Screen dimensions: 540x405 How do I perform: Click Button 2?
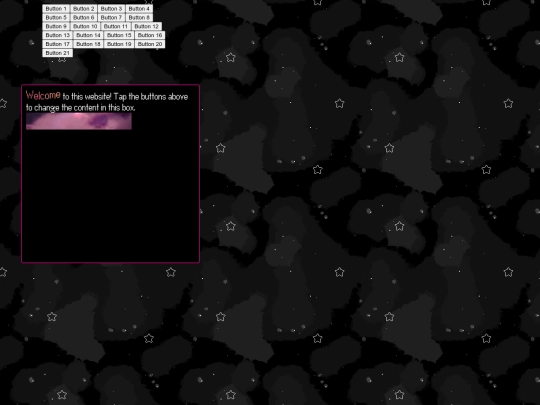[84, 9]
